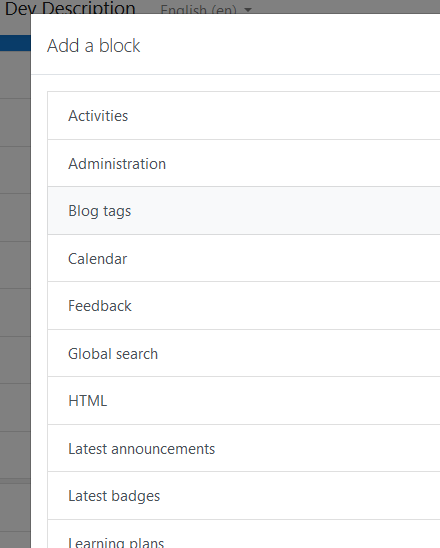Click the dimmed drawer row below the blue item
The image size is (440, 548).
15,75
